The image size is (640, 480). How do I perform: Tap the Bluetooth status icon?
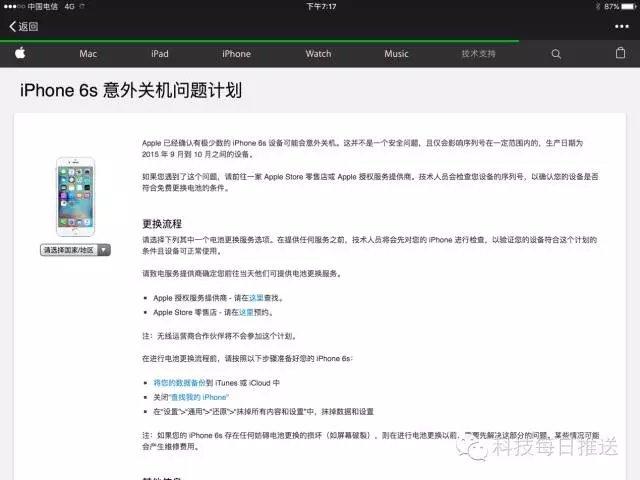click(598, 7)
